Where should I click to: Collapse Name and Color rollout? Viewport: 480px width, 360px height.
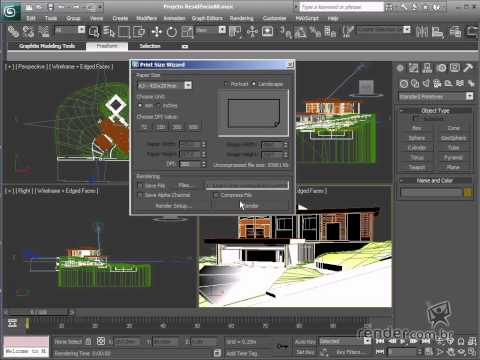435,180
